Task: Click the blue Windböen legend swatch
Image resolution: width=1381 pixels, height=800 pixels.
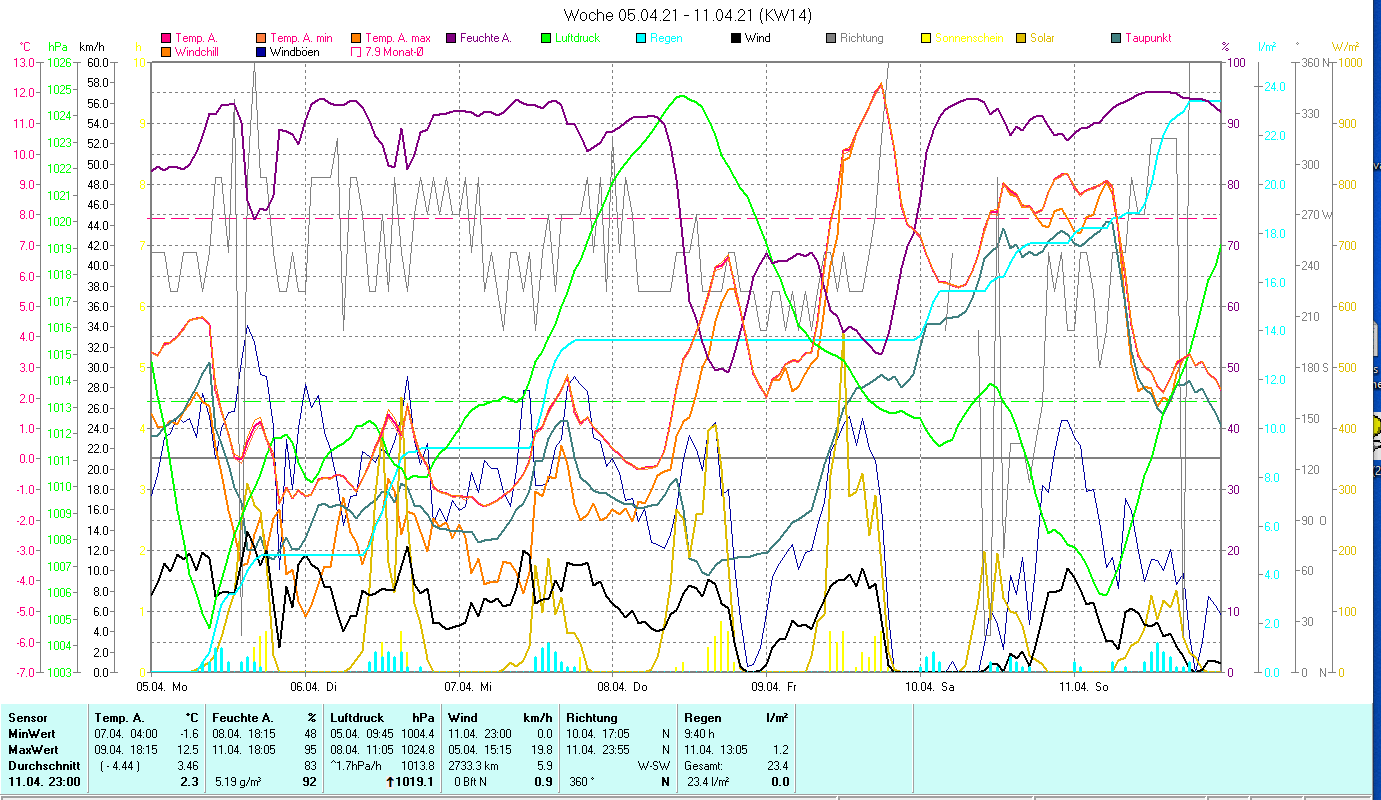Action: point(261,51)
